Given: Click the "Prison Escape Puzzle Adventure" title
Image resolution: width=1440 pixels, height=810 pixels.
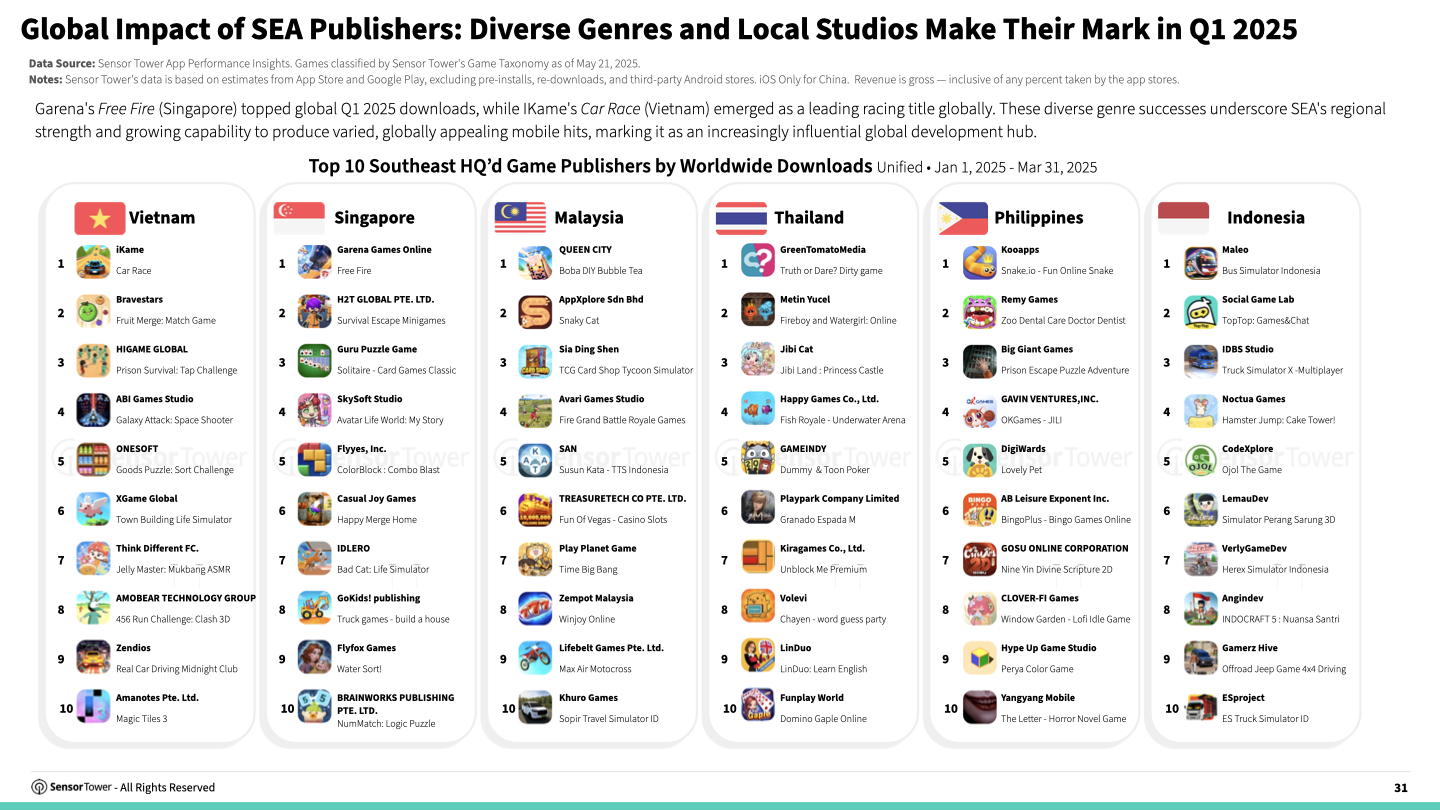Looking at the screenshot, I should 1065,370.
